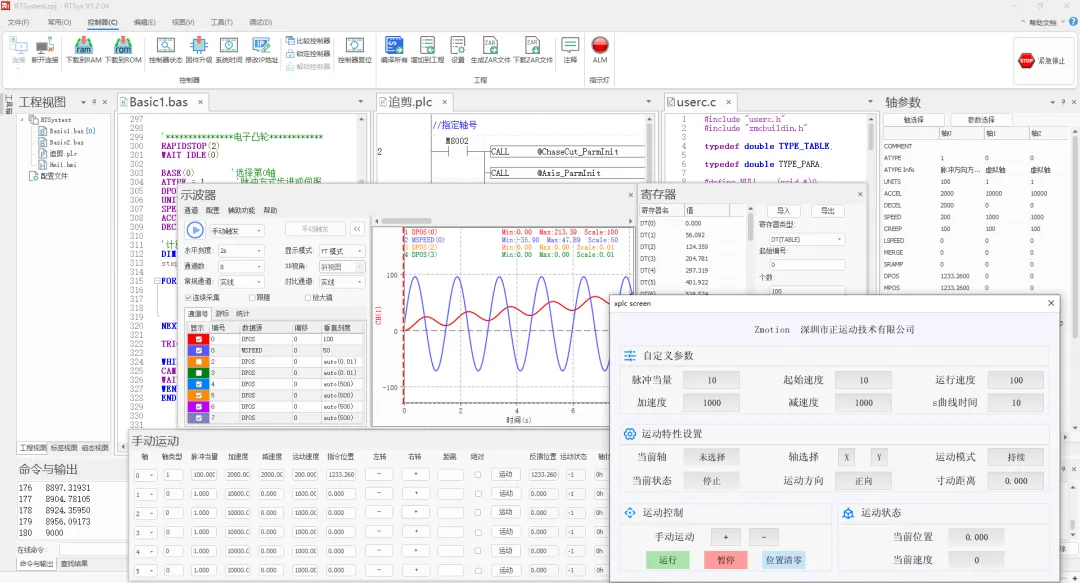Enable the 跟随 checkbox in oscilloscope
1080x583 pixels.
tap(252, 297)
